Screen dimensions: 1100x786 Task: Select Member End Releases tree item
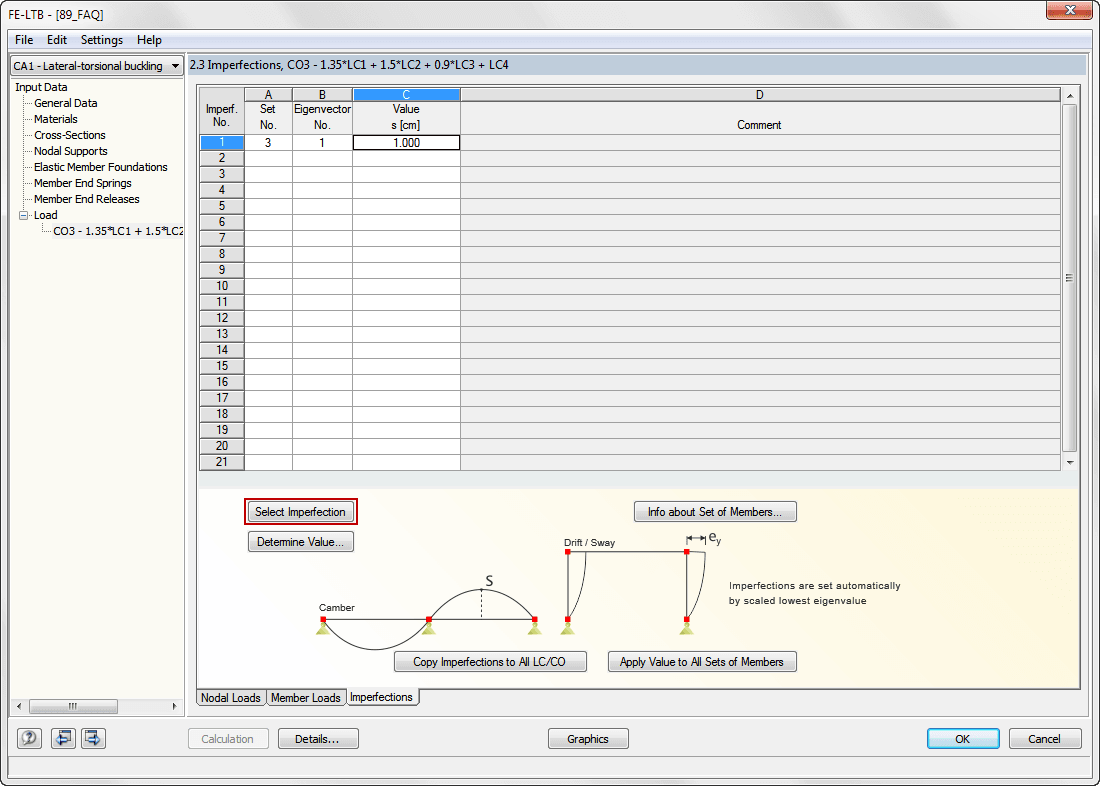[87, 199]
